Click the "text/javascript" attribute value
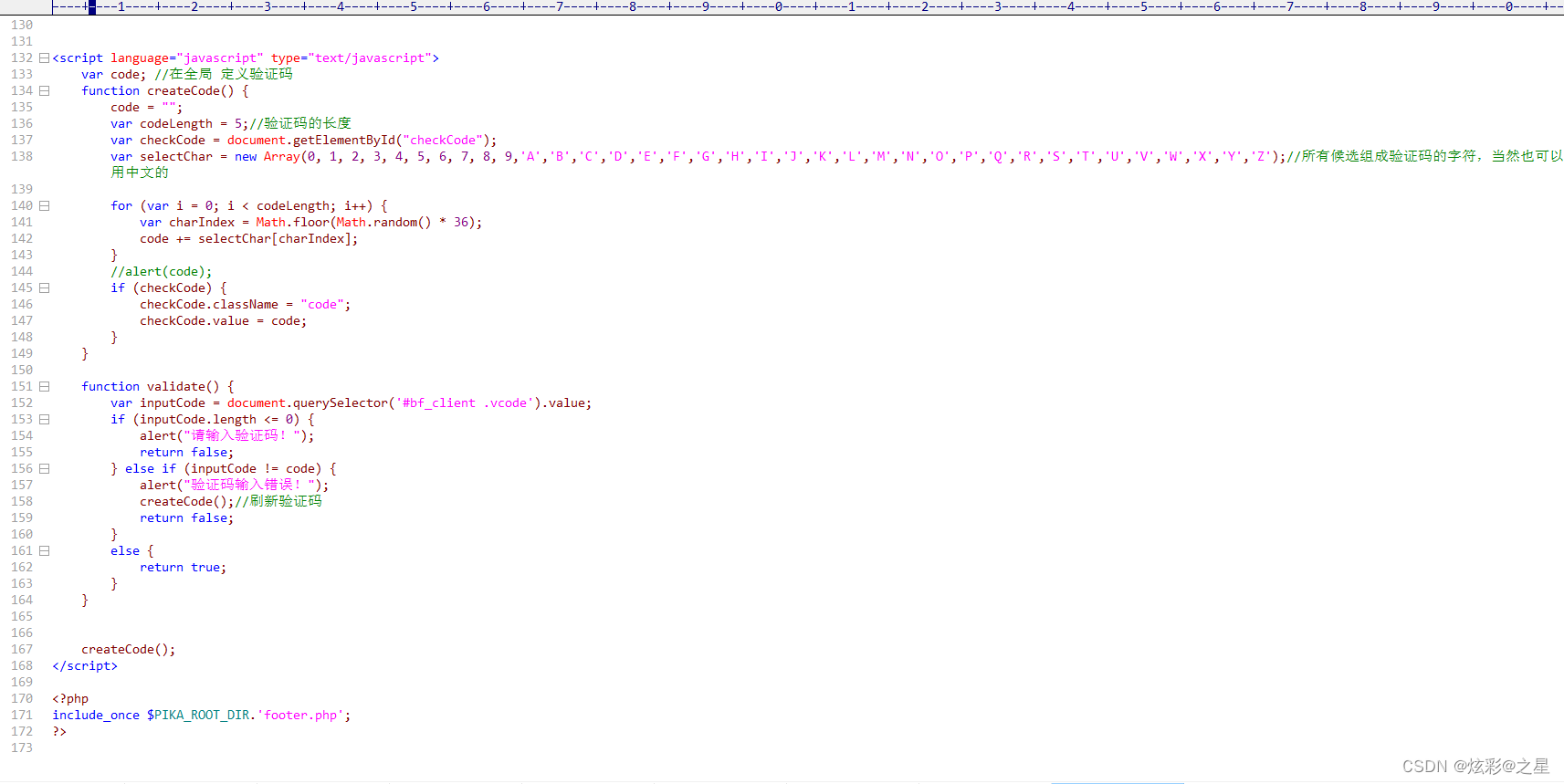 (370, 58)
